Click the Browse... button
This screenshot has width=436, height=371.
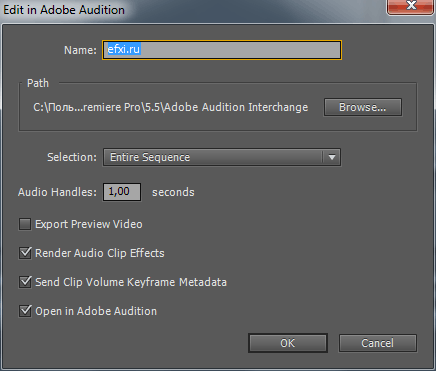[x=363, y=107]
